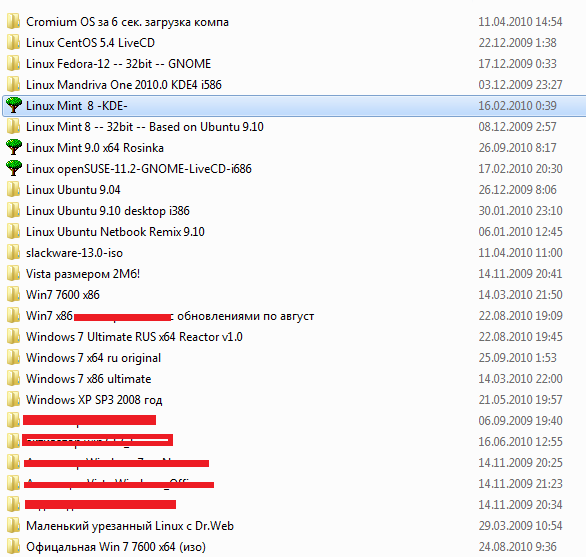The height and width of the screenshot is (557, 586).
Task: Click the date 06.01.2010 12:45
Action: tap(520, 232)
